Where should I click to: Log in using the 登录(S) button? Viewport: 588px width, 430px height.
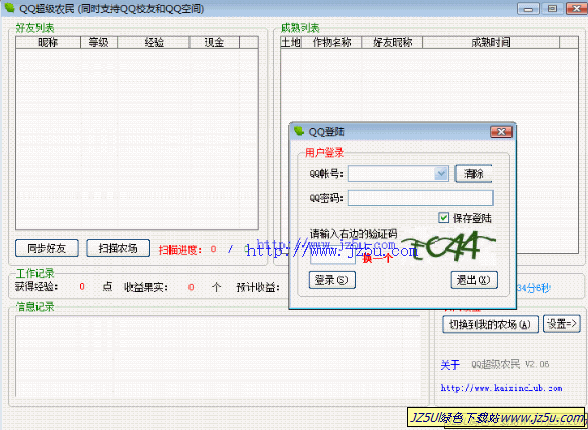pyautogui.click(x=332, y=280)
